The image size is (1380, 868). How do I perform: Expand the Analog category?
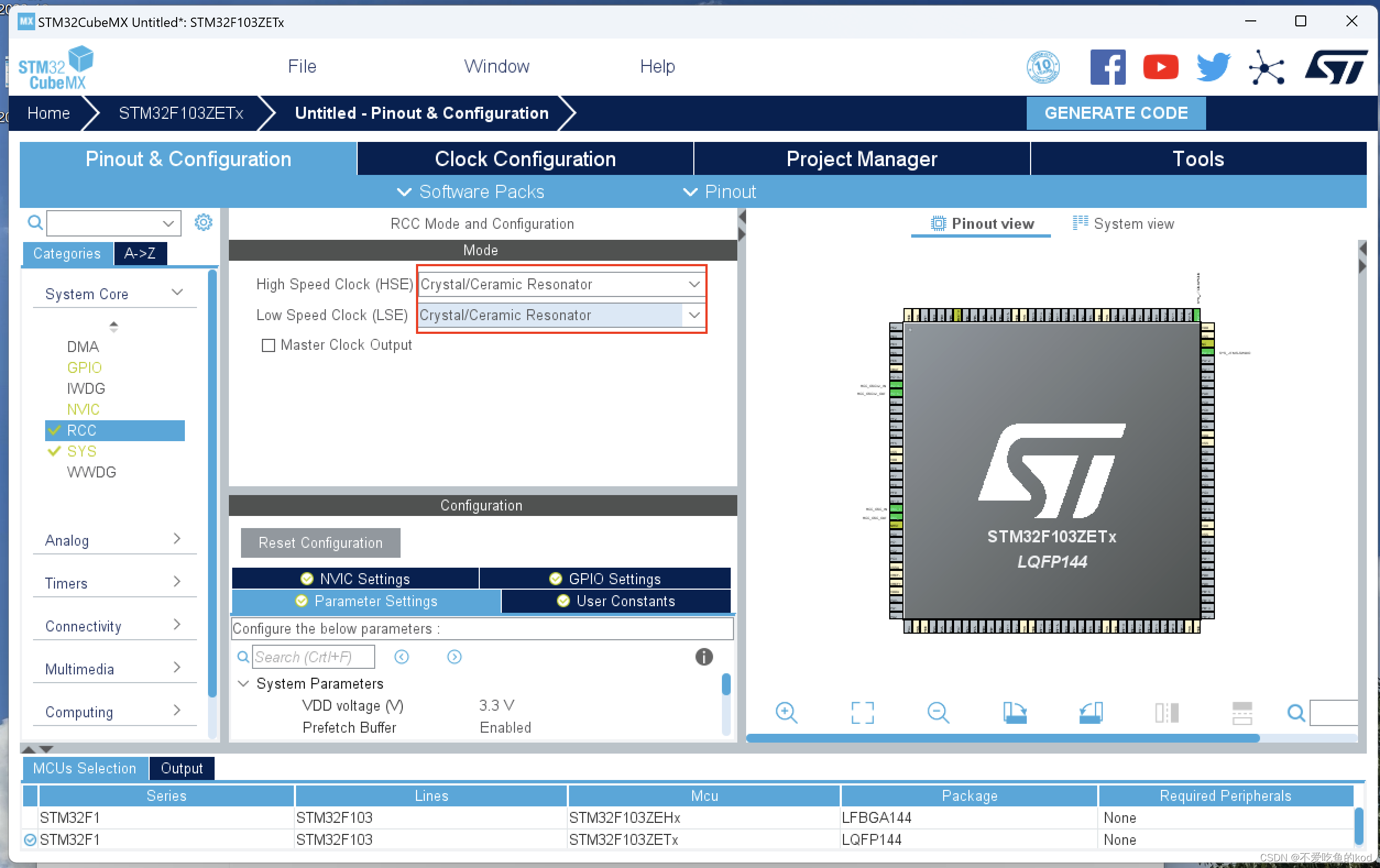176,539
